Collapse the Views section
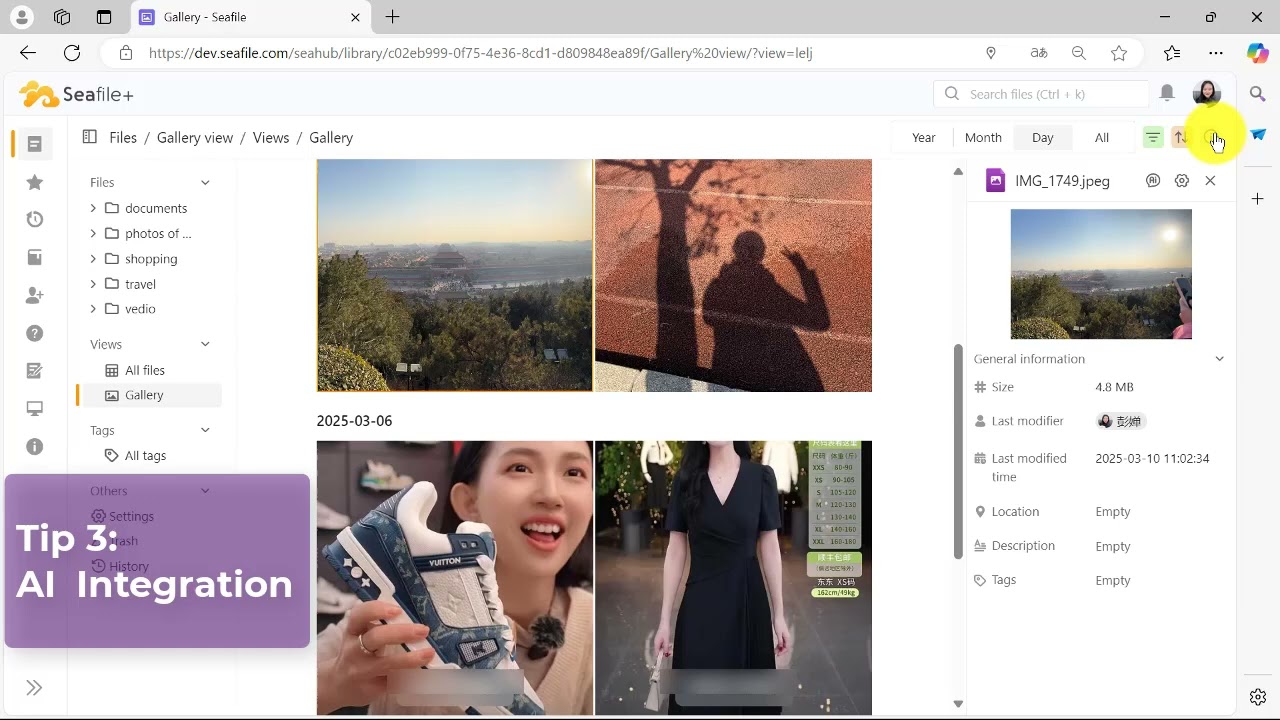 [x=205, y=344]
